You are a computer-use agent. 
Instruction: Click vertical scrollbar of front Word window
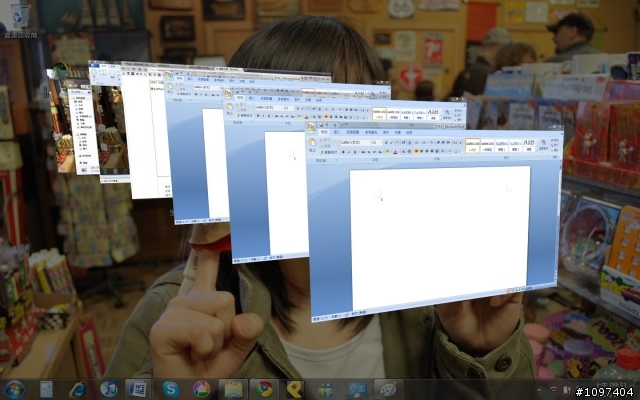[558, 220]
